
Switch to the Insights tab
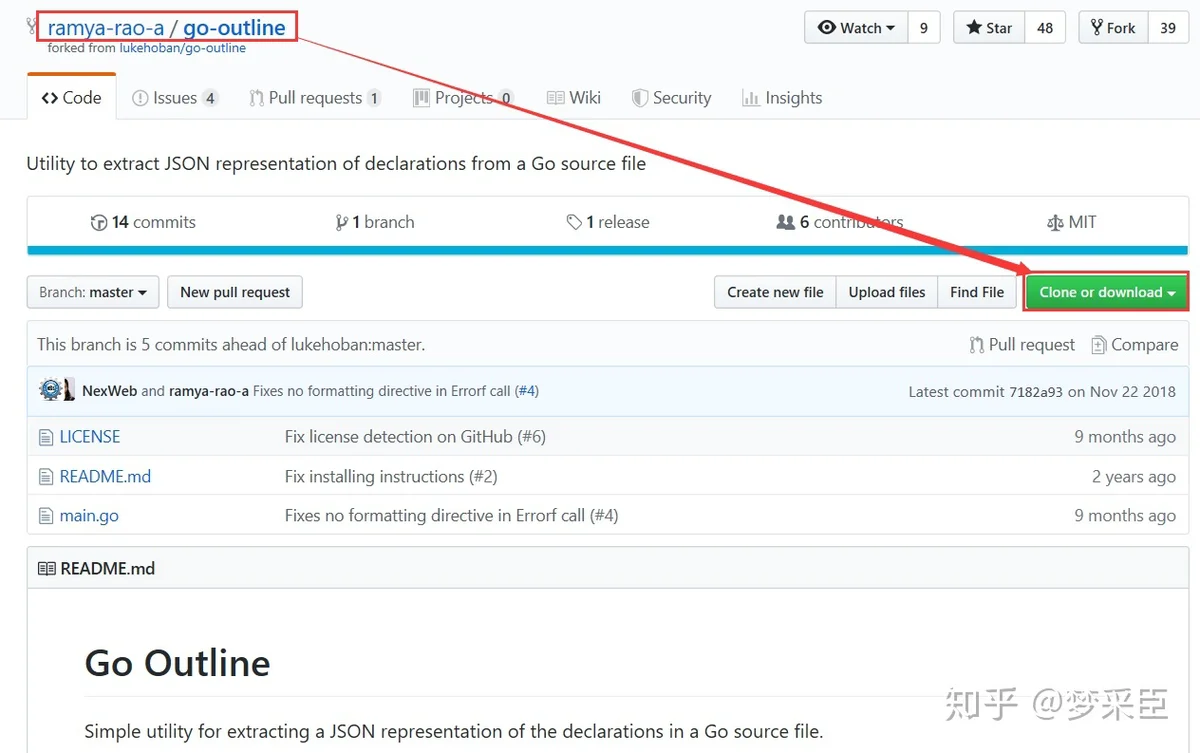point(782,97)
